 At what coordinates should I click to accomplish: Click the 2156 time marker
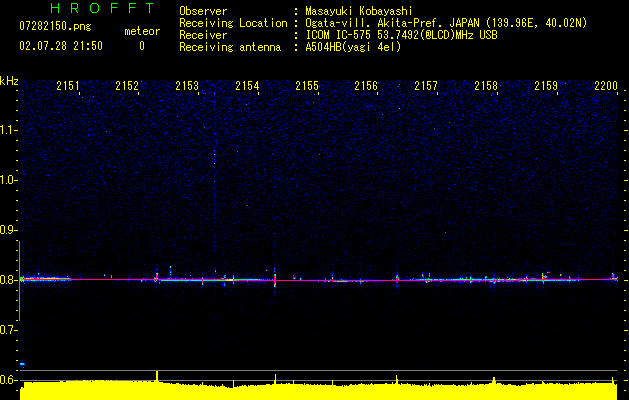click(366, 86)
